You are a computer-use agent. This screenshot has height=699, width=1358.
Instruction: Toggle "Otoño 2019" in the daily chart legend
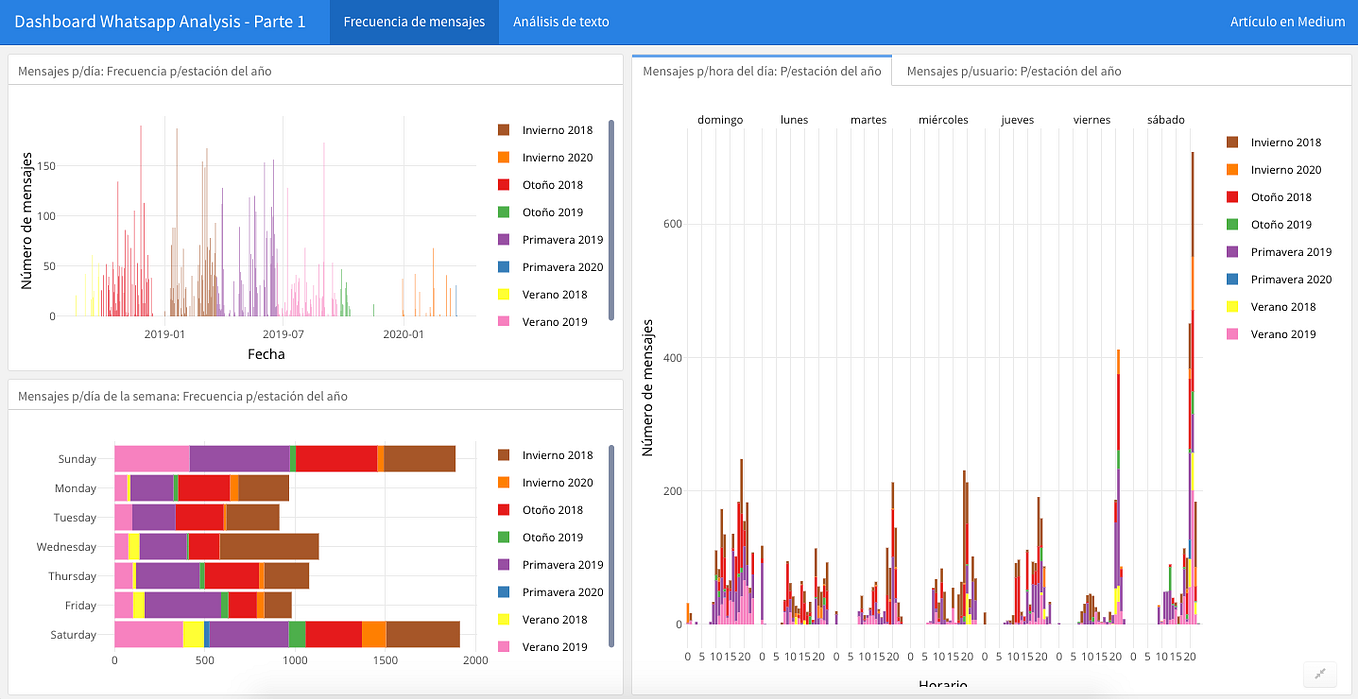click(554, 211)
